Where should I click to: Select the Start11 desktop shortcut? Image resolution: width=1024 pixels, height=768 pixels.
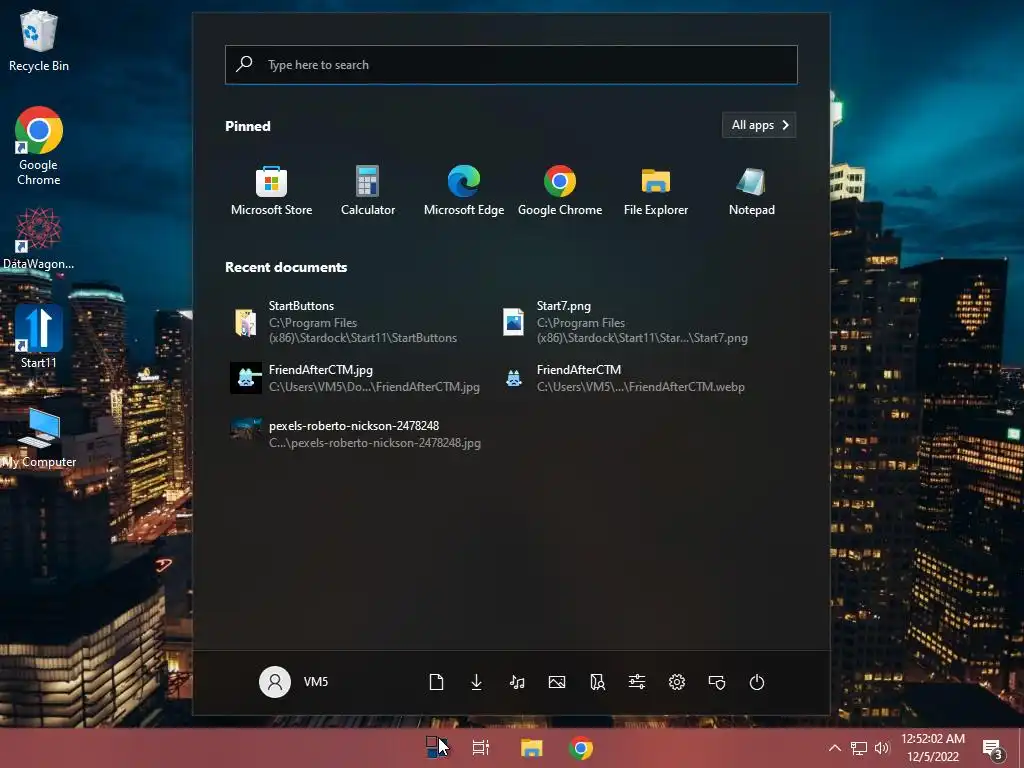tap(39, 337)
